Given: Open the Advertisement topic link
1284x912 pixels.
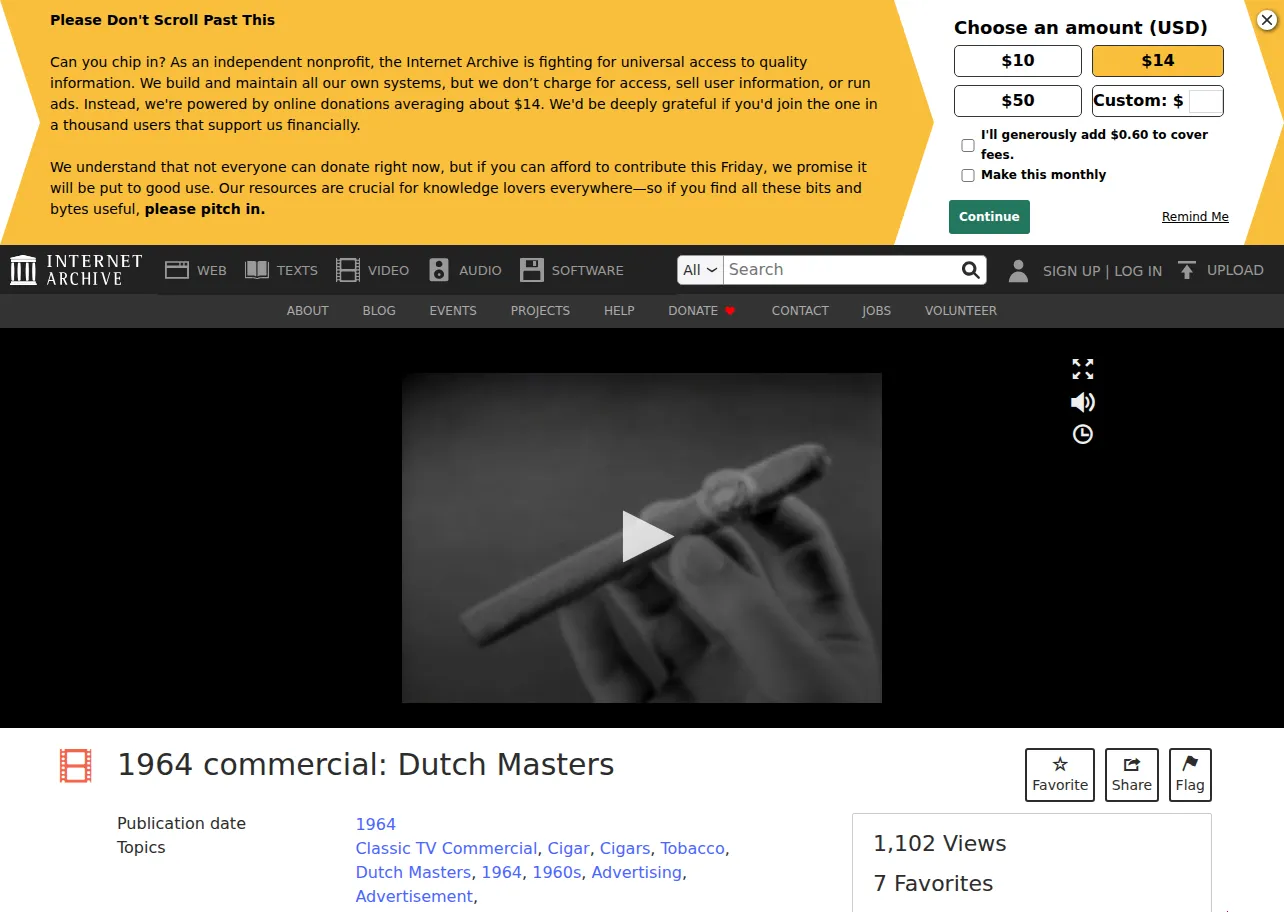Looking at the screenshot, I should click(414, 896).
